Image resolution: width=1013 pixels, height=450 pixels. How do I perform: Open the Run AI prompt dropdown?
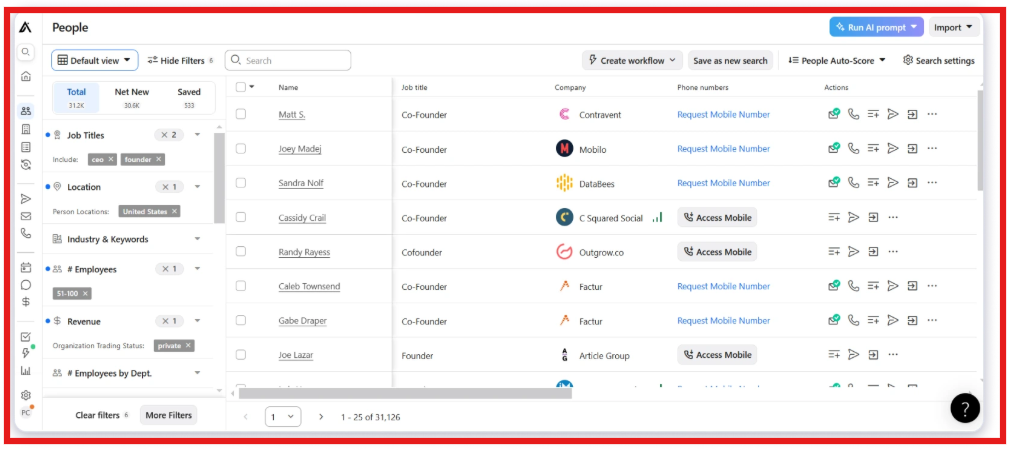877,27
